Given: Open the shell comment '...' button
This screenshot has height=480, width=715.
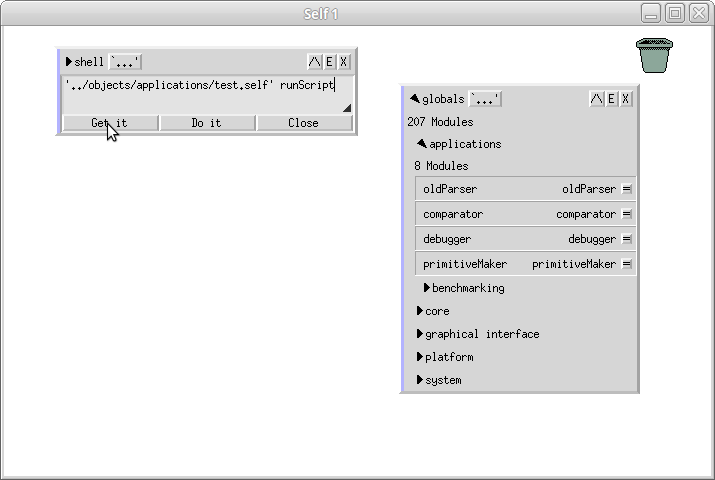Looking at the screenshot, I should (125, 62).
